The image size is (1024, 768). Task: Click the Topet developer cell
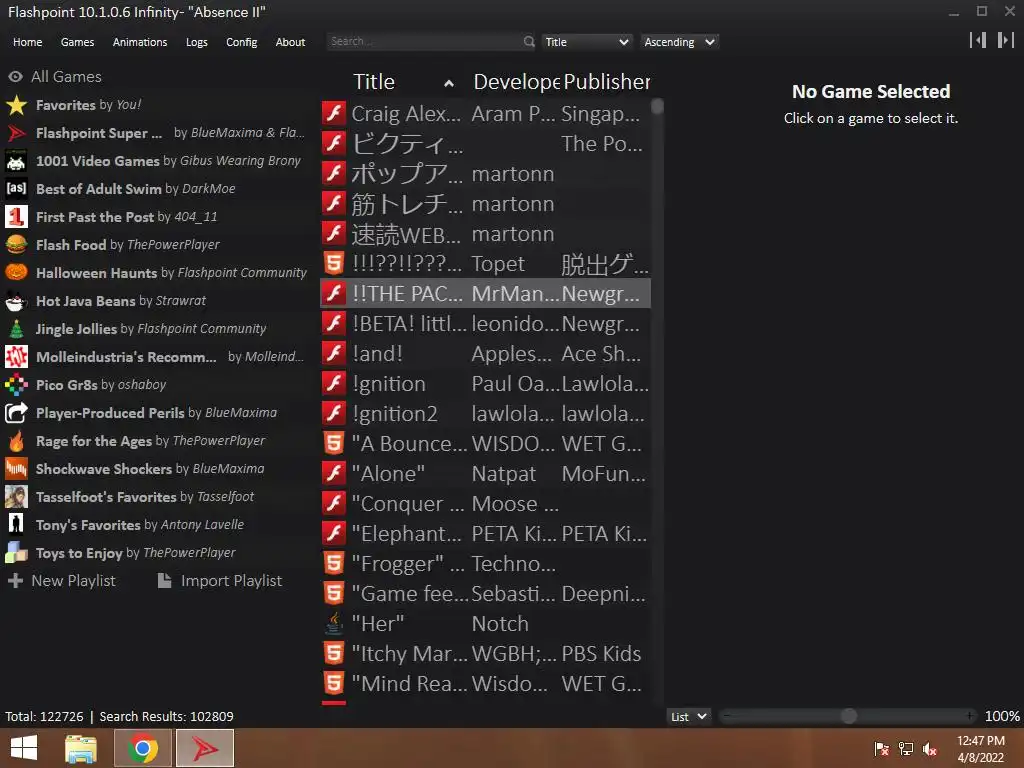[498, 263]
